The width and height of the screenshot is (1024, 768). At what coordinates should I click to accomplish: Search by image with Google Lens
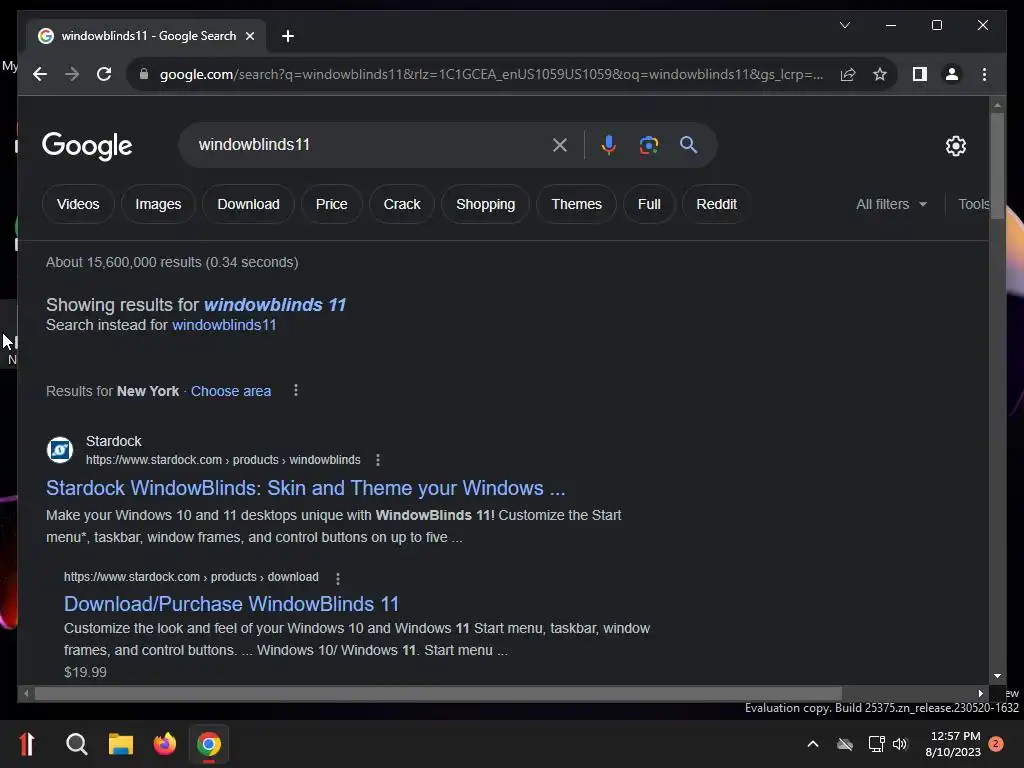click(x=648, y=144)
